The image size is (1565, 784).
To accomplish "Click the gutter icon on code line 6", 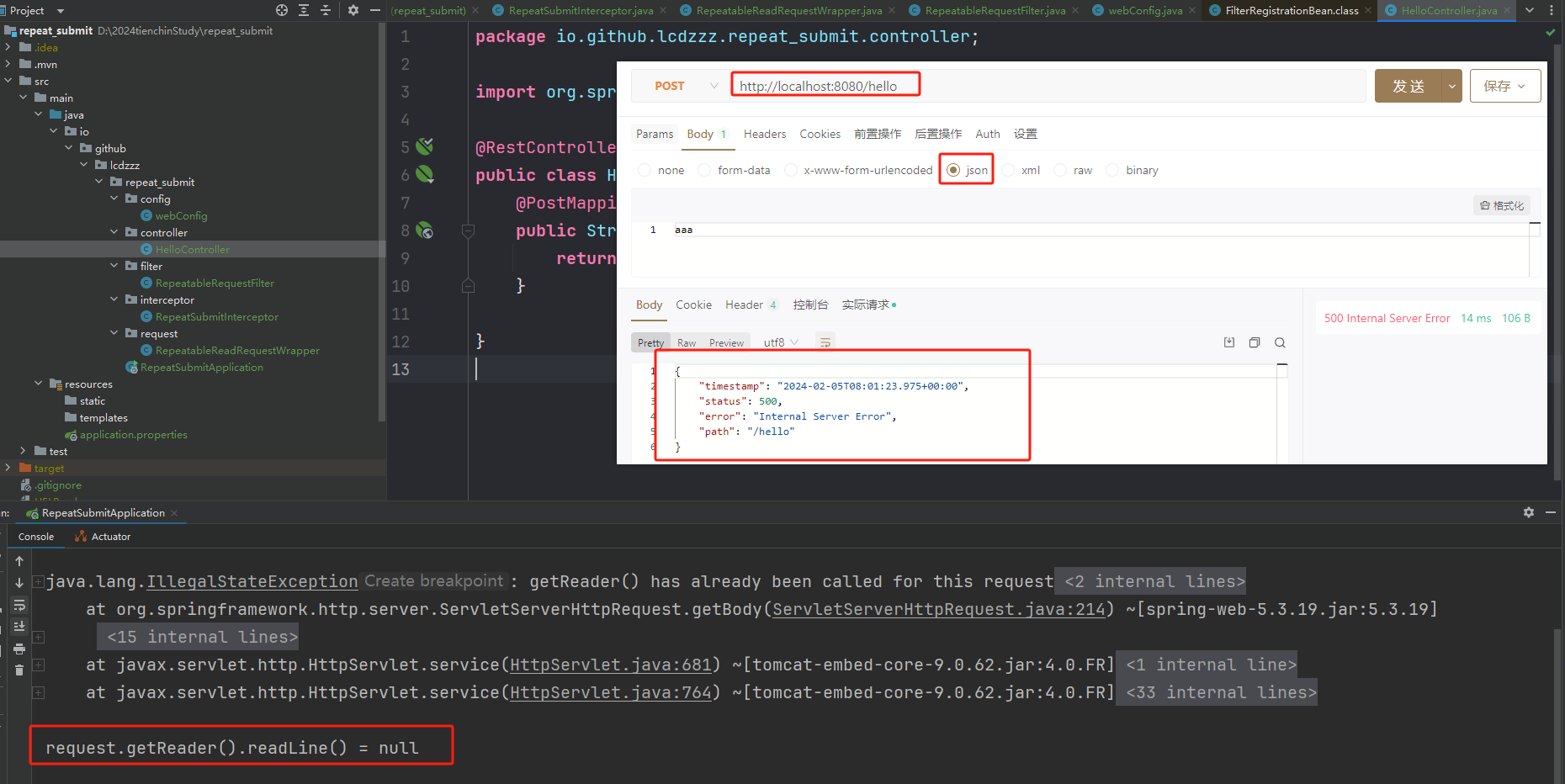I will [x=425, y=174].
